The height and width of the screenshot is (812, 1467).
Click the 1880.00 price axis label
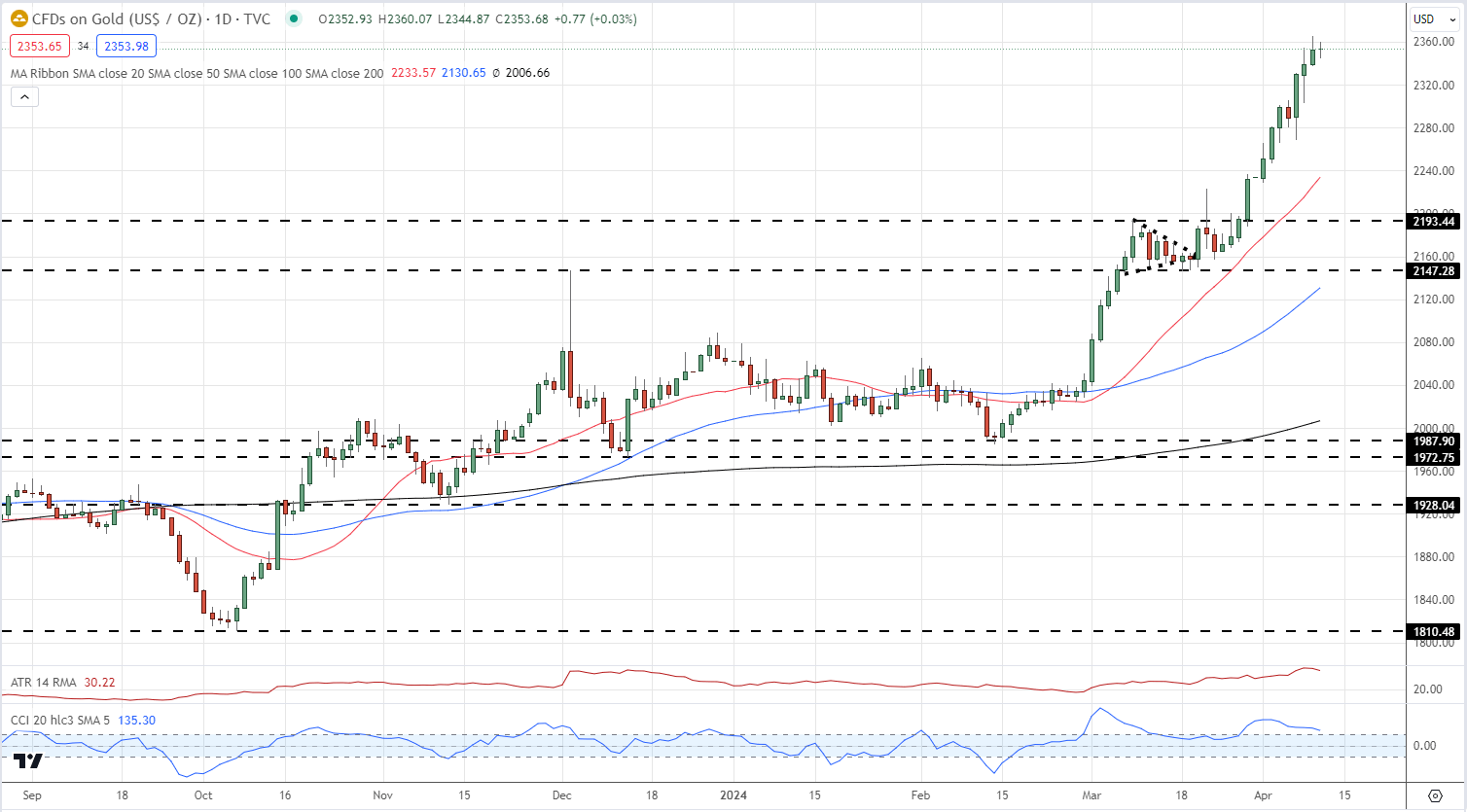(x=1434, y=557)
